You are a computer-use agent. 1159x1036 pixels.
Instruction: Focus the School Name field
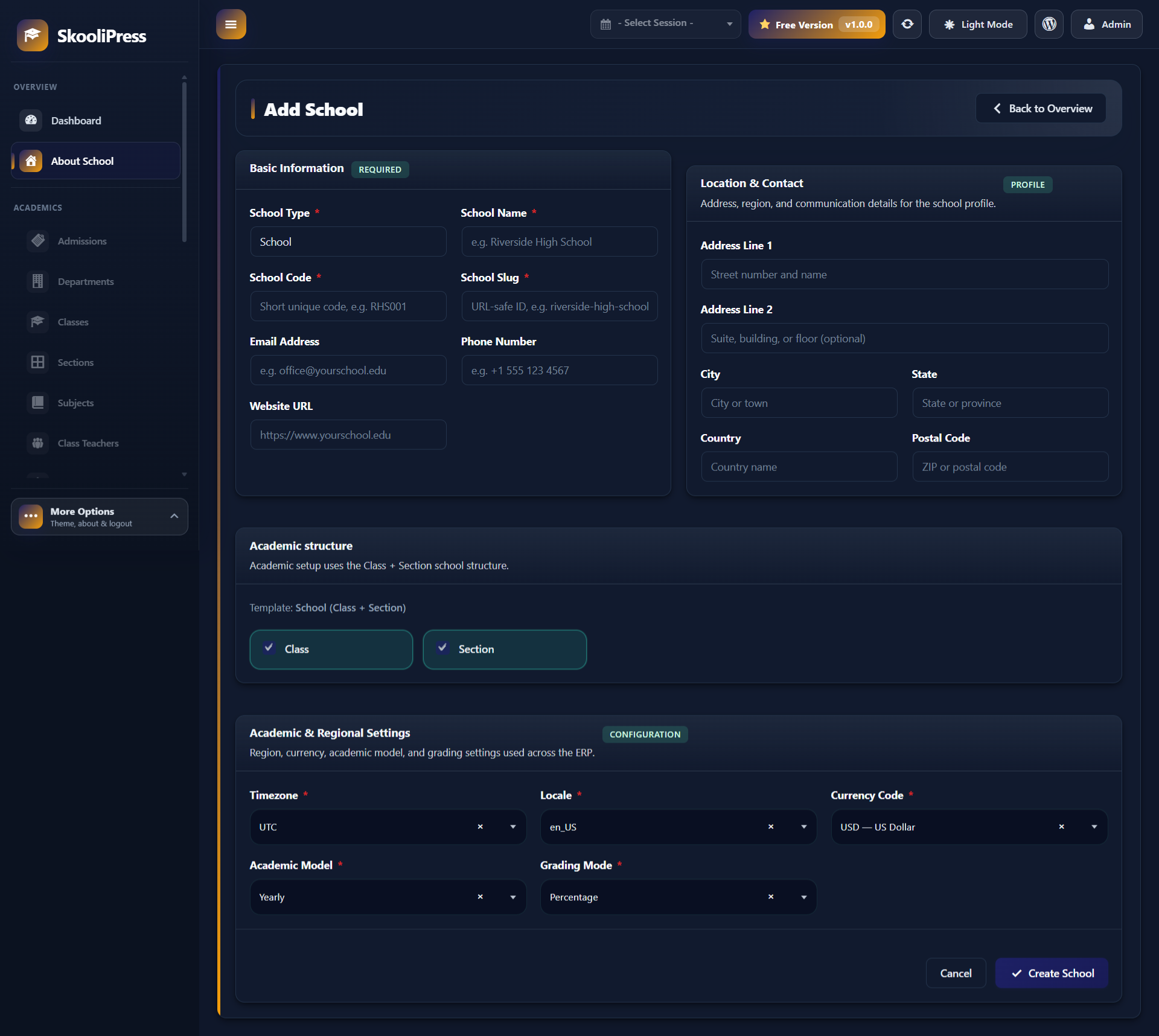pyautogui.click(x=560, y=241)
